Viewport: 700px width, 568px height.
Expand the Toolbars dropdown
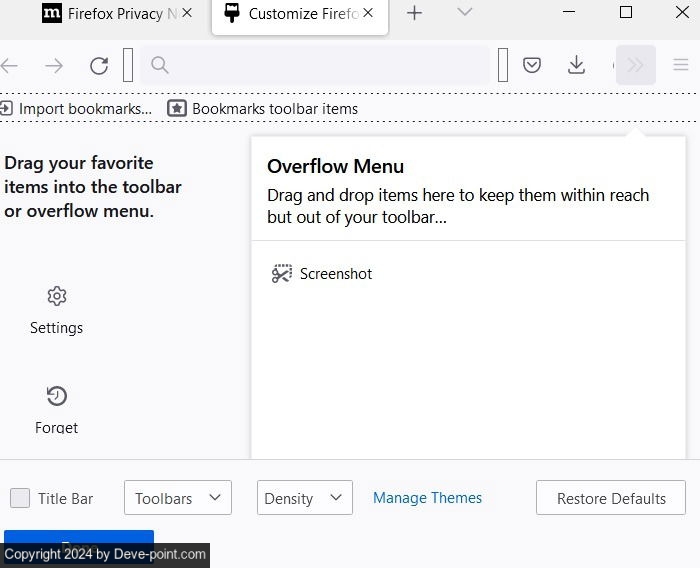pyautogui.click(x=178, y=498)
